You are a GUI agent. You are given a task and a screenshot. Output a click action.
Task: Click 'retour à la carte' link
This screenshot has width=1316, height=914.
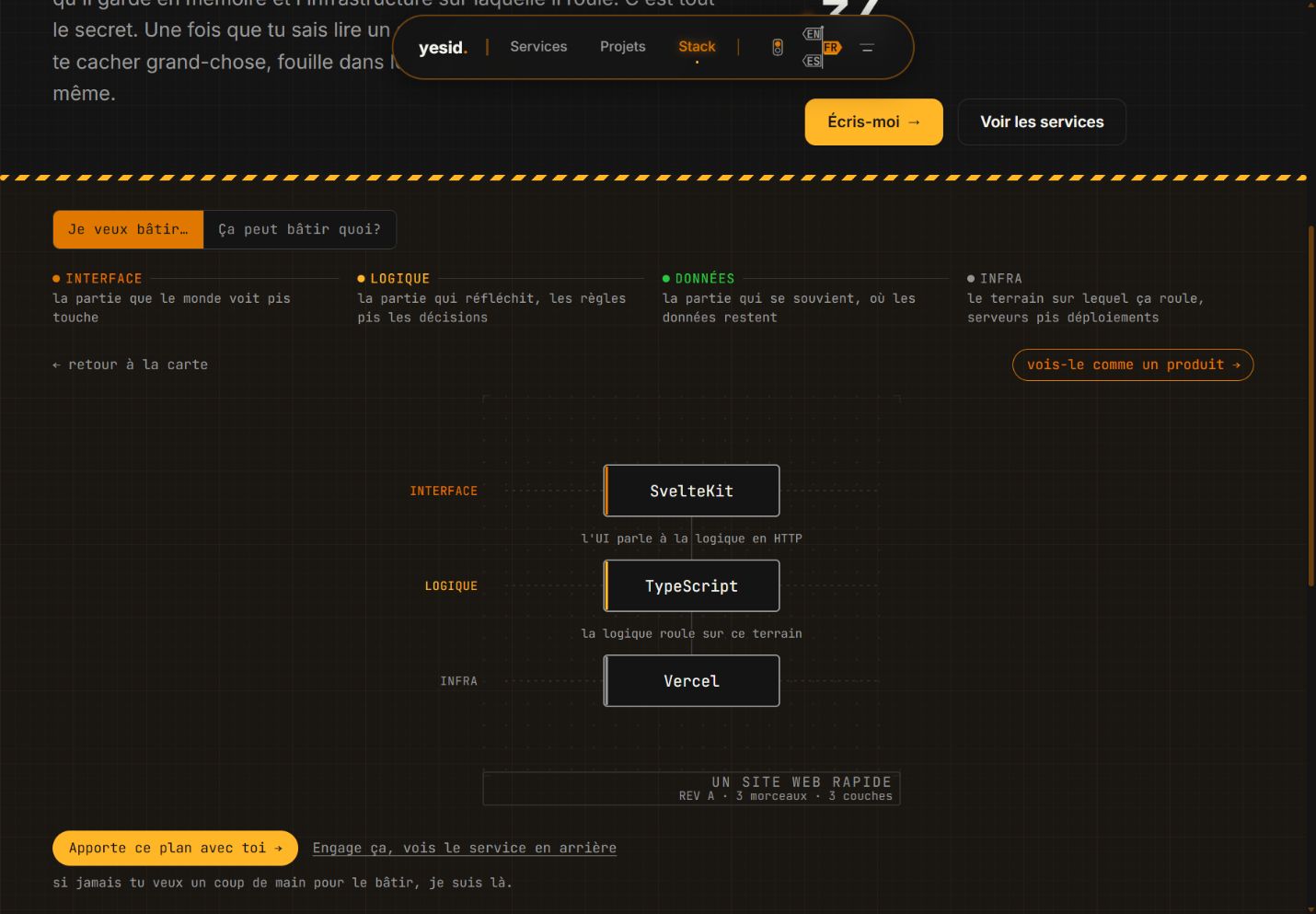click(x=130, y=364)
